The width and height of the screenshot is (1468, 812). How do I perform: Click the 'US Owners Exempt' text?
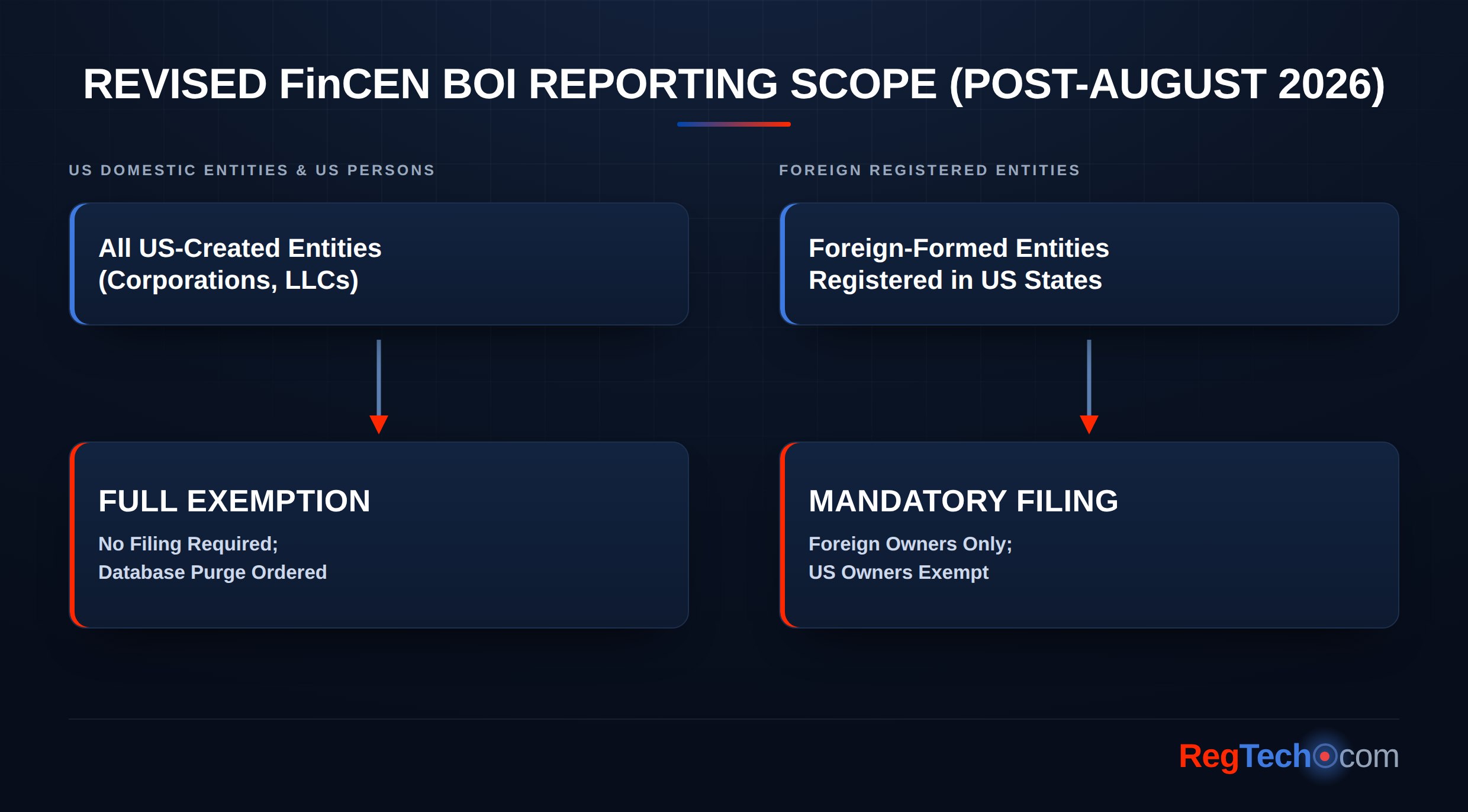tap(899, 572)
